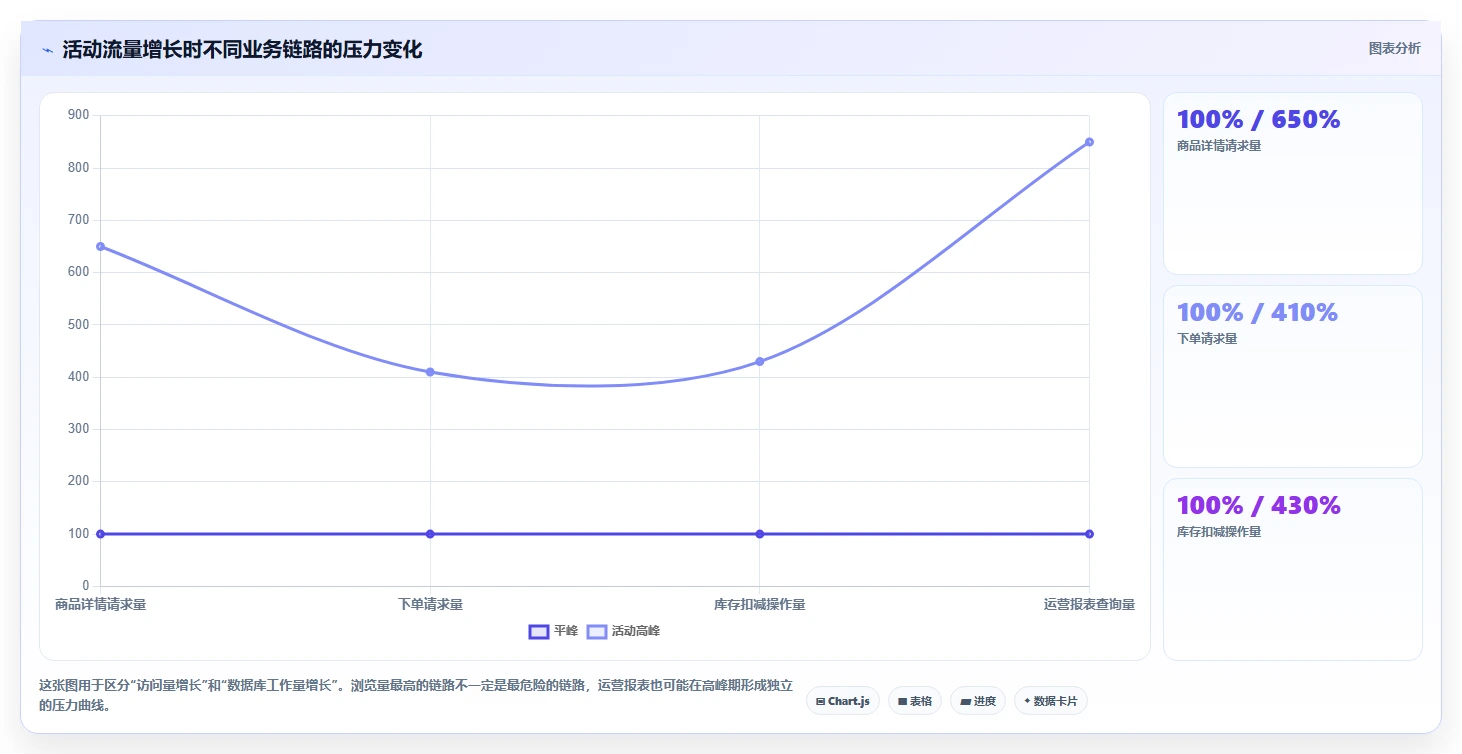Click the 下单请求量 card caption
1462x754 pixels.
tap(1207, 339)
